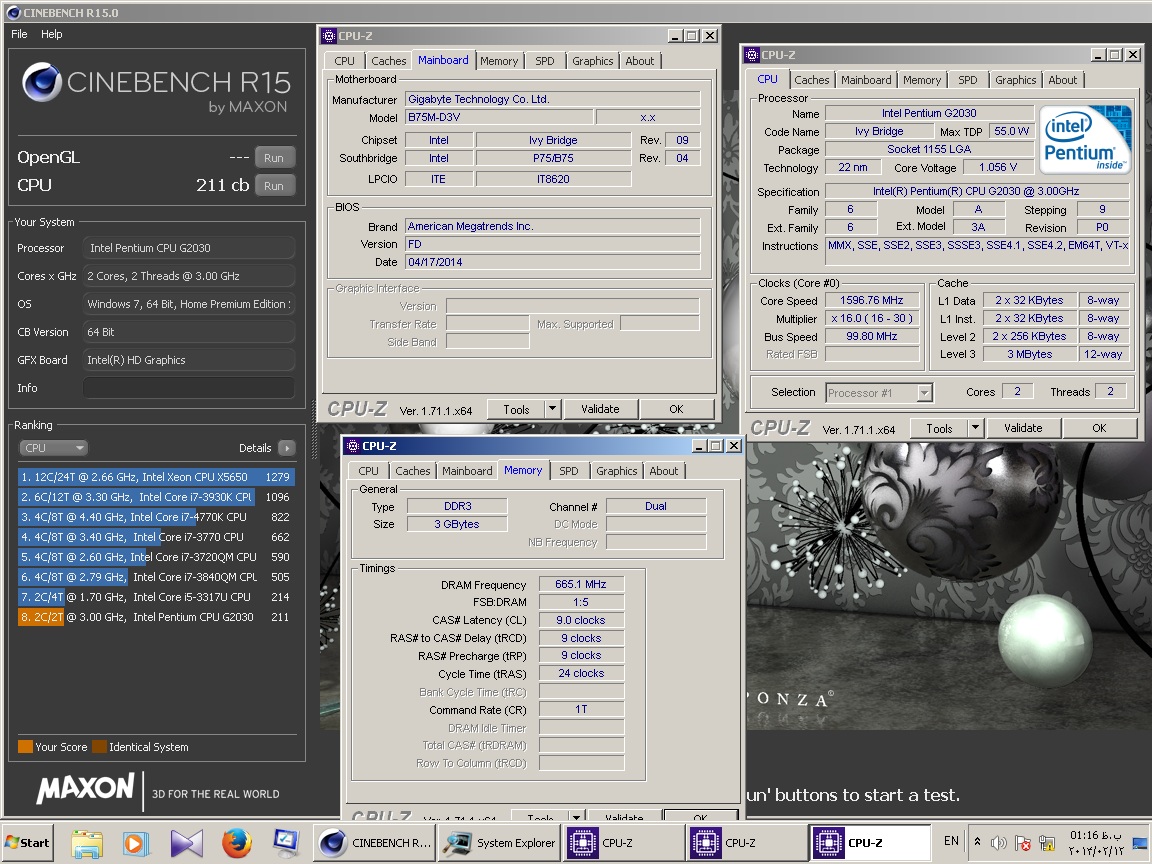Run the CPU benchmark
Screen dimensions: 1152x864
[274, 186]
